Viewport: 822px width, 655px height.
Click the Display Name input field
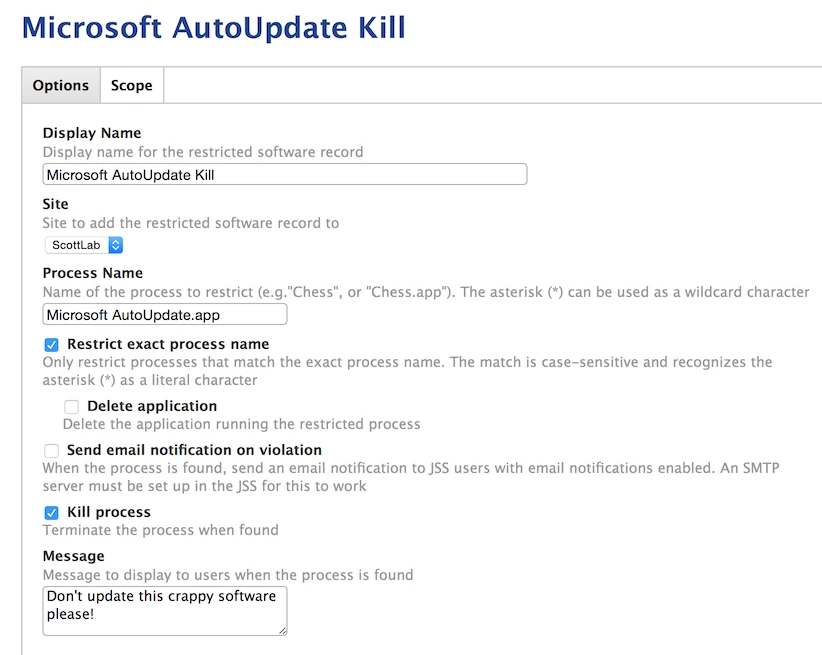point(285,175)
